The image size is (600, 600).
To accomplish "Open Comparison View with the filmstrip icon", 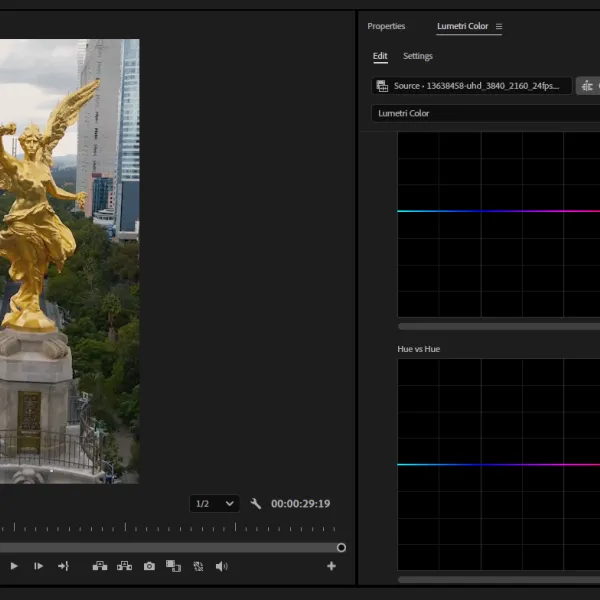I will click(173, 566).
